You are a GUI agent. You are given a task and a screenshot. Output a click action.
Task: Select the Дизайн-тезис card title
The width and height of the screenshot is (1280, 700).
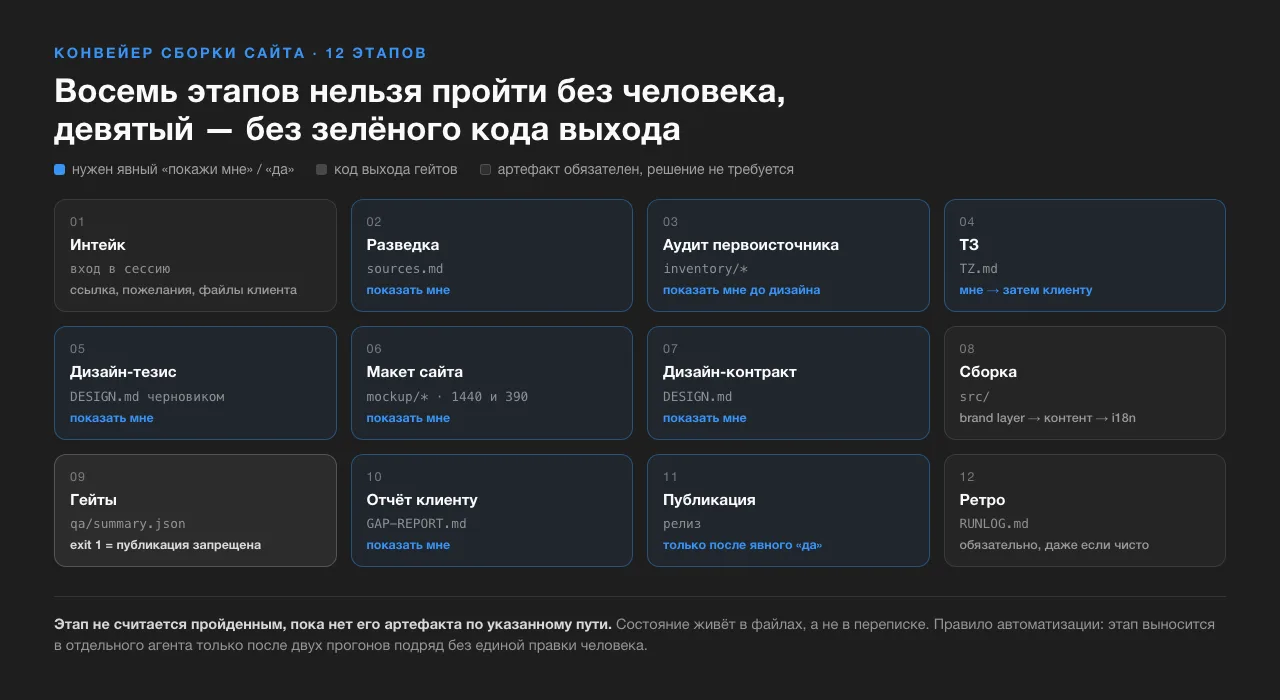(x=123, y=372)
